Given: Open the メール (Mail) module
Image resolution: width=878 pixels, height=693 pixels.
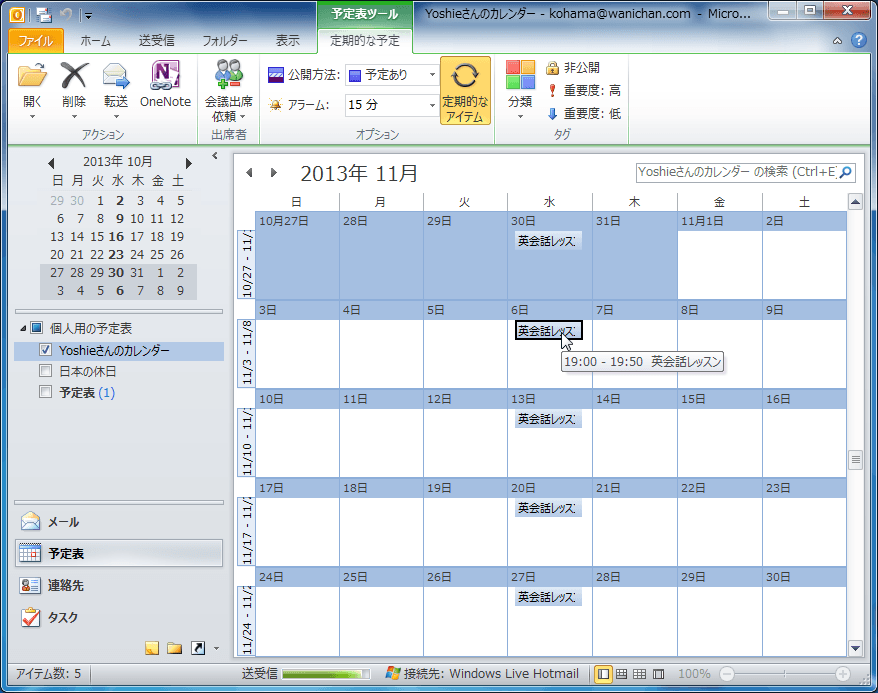Looking at the screenshot, I should pyautogui.click(x=119, y=522).
